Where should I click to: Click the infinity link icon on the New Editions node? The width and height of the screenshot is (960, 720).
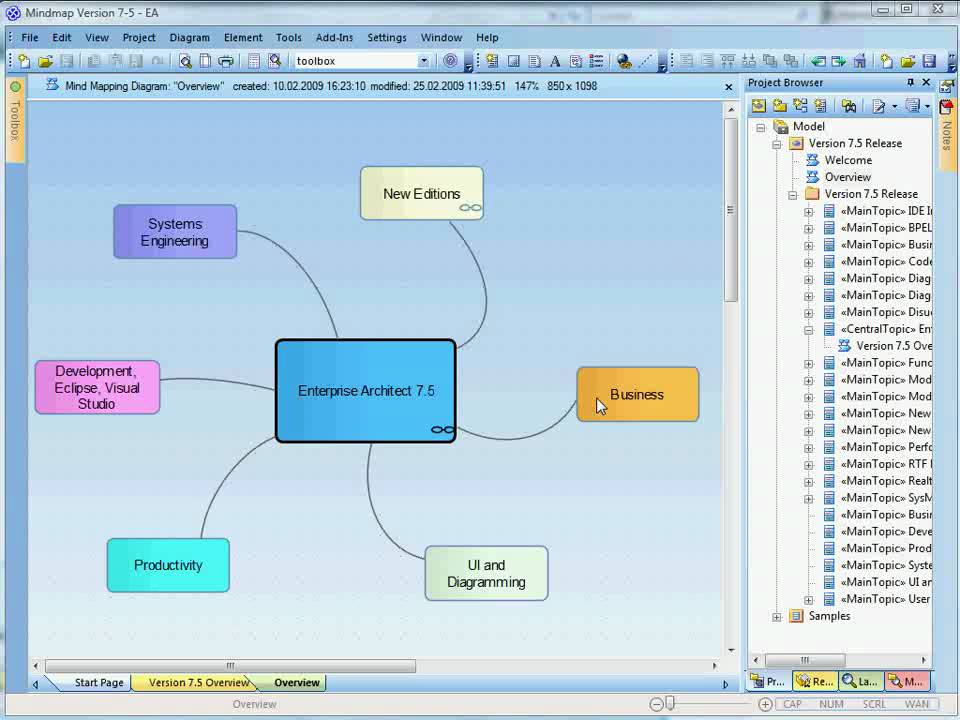(x=470, y=208)
